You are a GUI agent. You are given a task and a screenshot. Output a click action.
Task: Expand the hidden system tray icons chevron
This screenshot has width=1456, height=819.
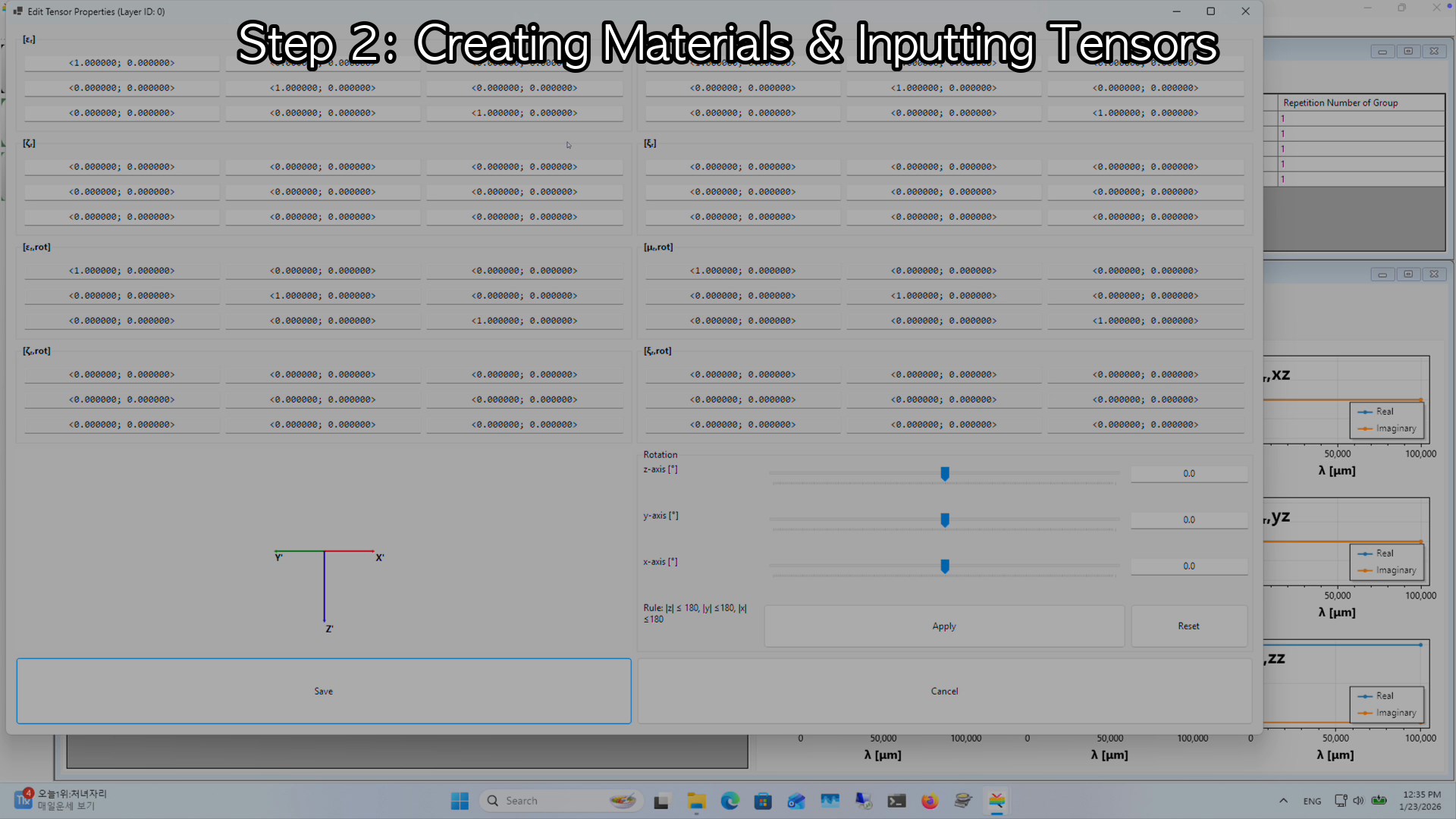point(1283,801)
